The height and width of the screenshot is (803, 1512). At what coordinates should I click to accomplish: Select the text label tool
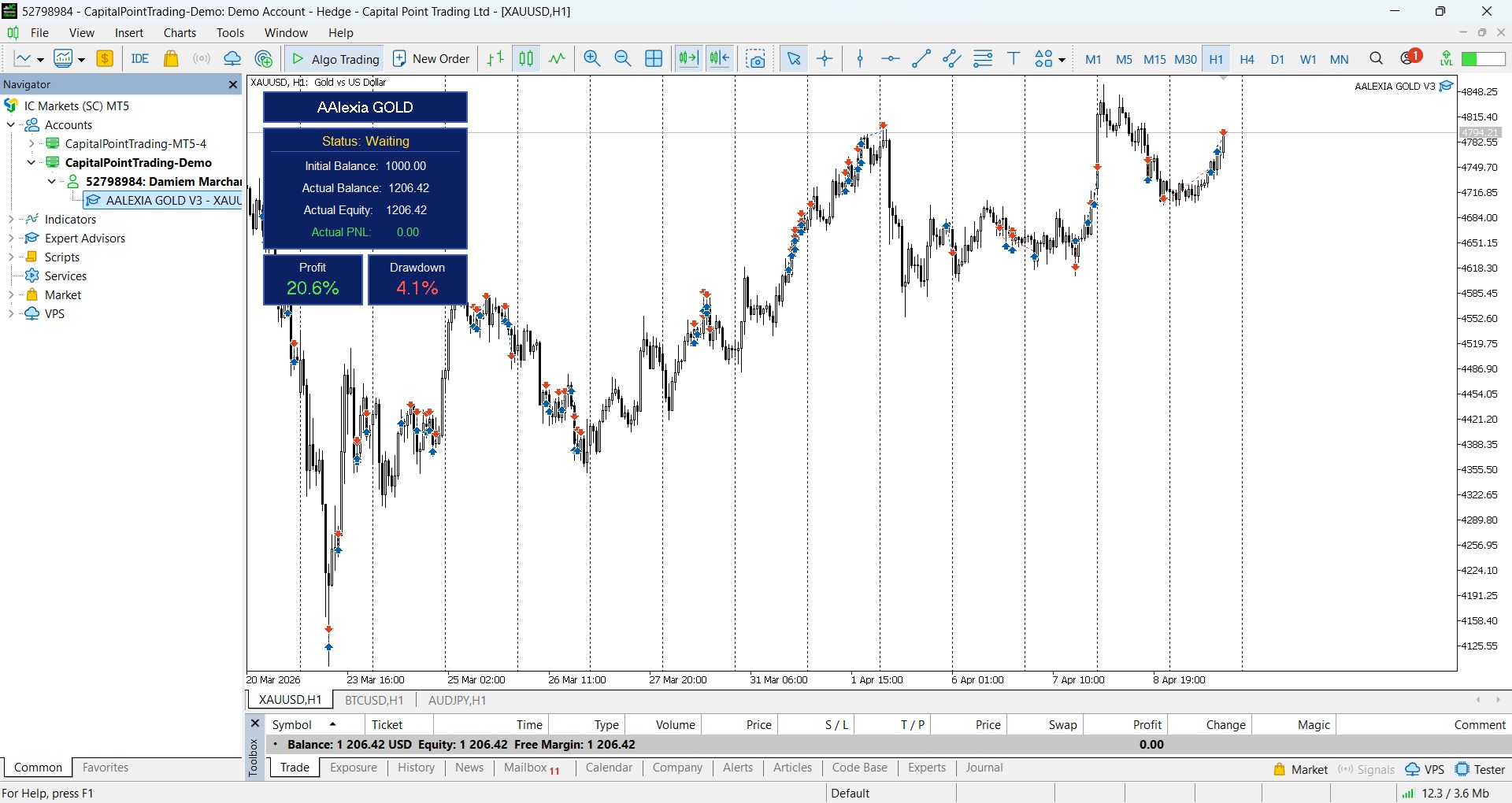pyautogui.click(x=1014, y=59)
